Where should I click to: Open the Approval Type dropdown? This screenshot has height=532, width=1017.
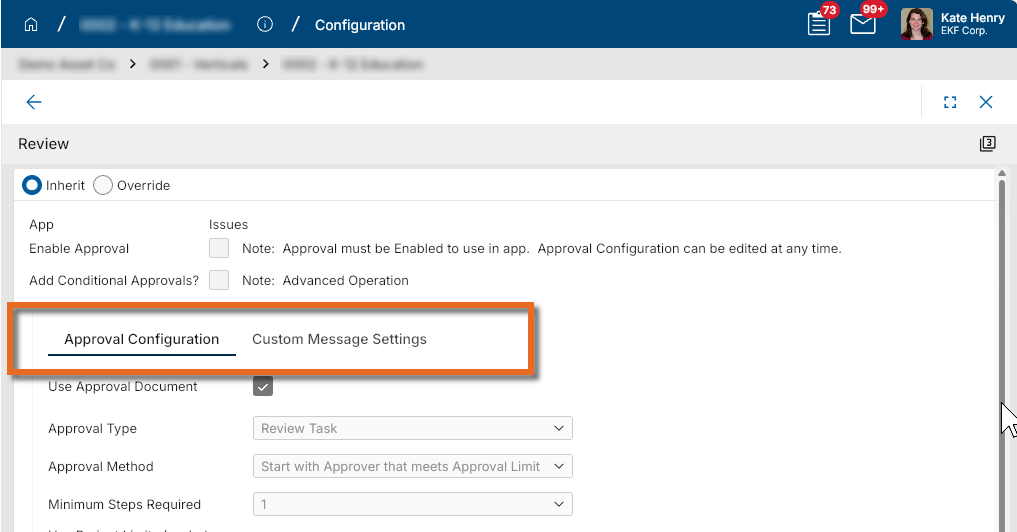tap(412, 429)
